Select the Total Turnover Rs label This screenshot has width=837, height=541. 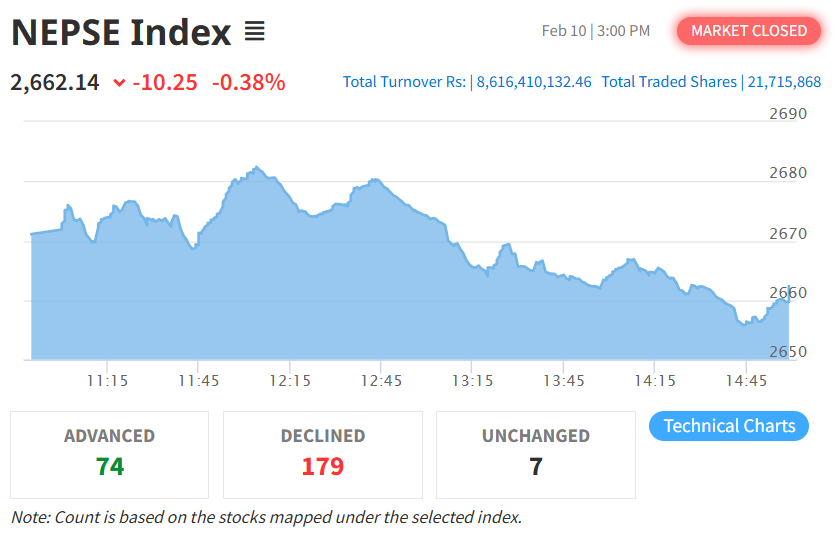click(404, 82)
